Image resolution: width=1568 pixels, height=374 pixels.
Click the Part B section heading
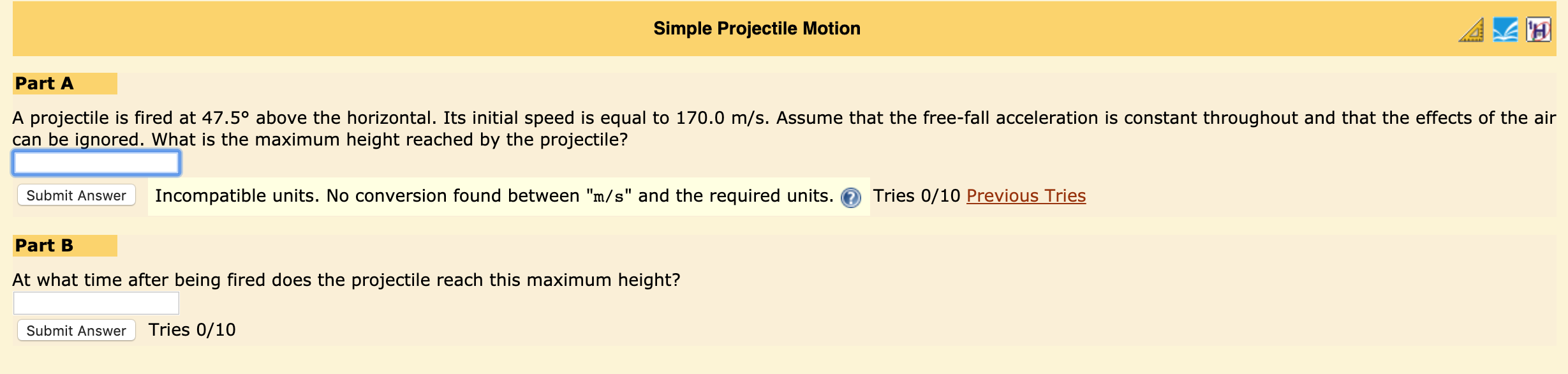pyautogui.click(x=45, y=244)
